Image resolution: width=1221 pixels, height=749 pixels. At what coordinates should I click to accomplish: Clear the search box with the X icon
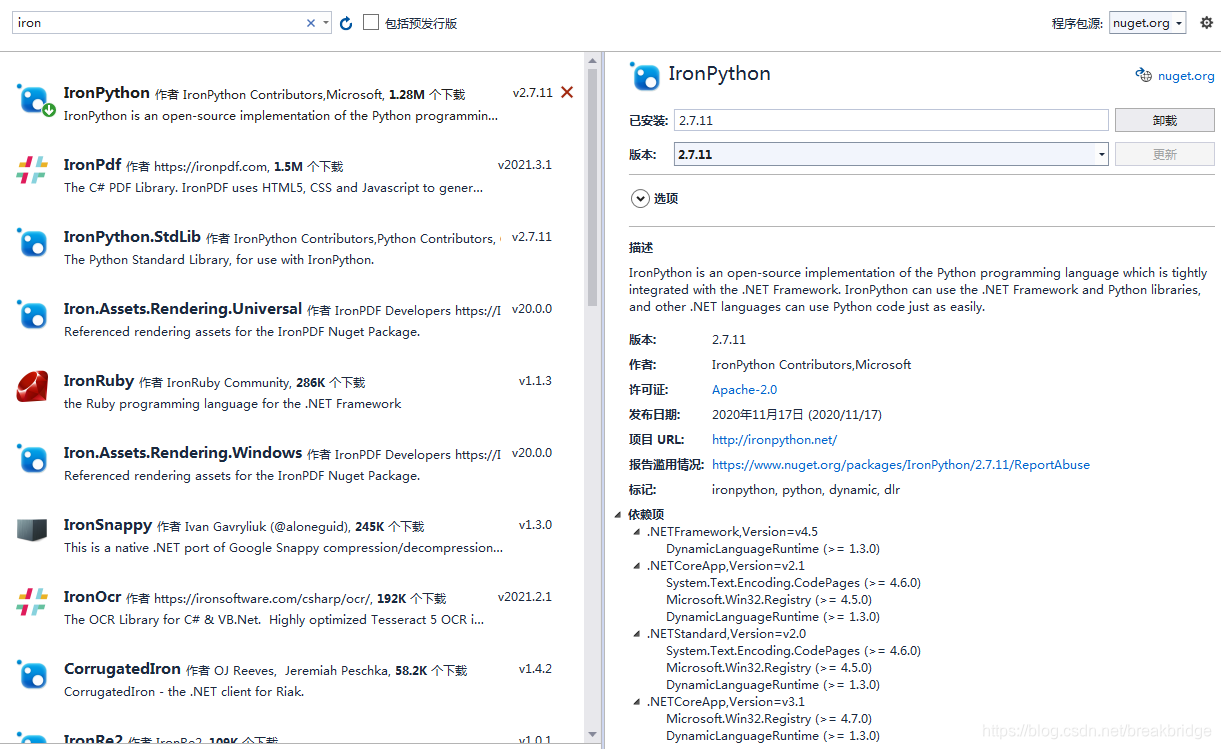[x=310, y=21]
